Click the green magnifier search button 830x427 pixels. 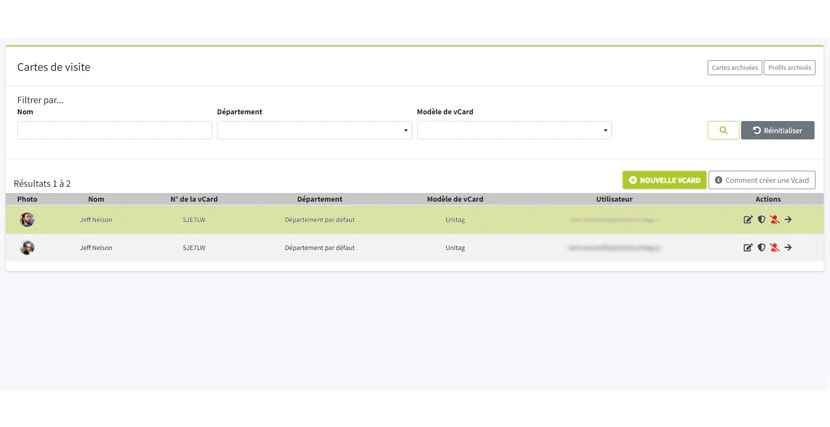(723, 130)
